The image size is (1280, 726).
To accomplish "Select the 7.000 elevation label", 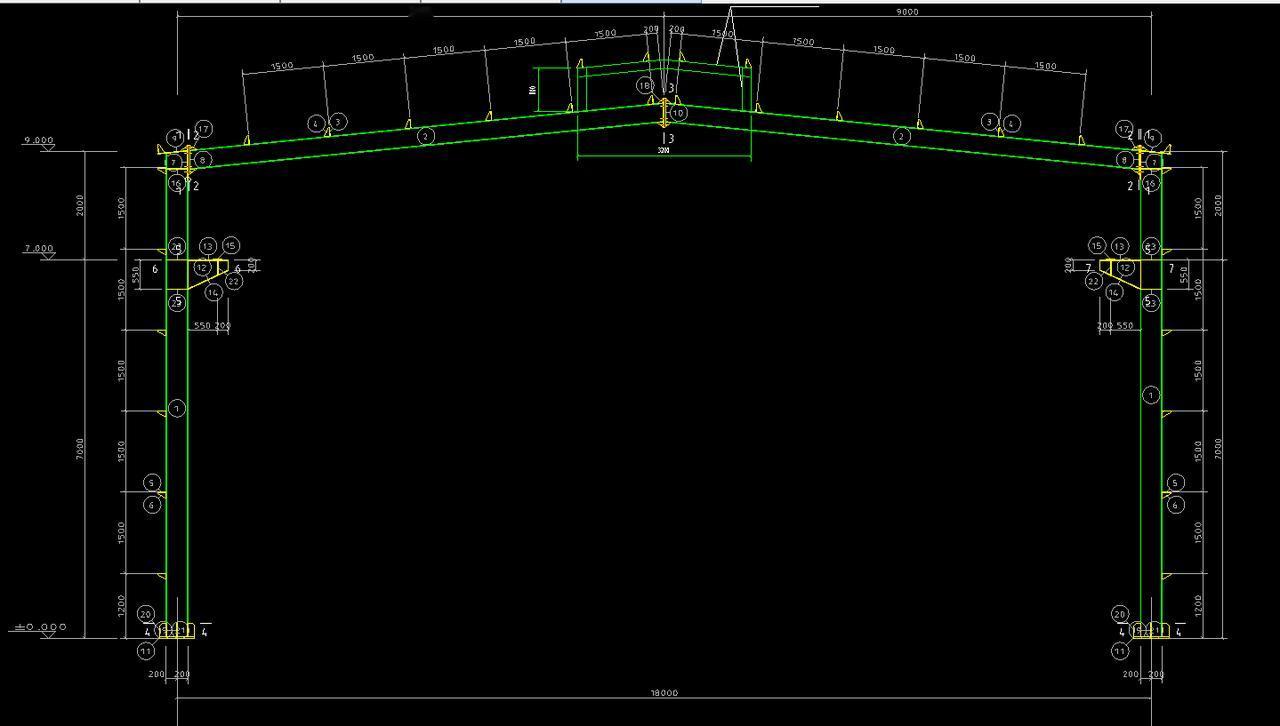I will (x=38, y=249).
